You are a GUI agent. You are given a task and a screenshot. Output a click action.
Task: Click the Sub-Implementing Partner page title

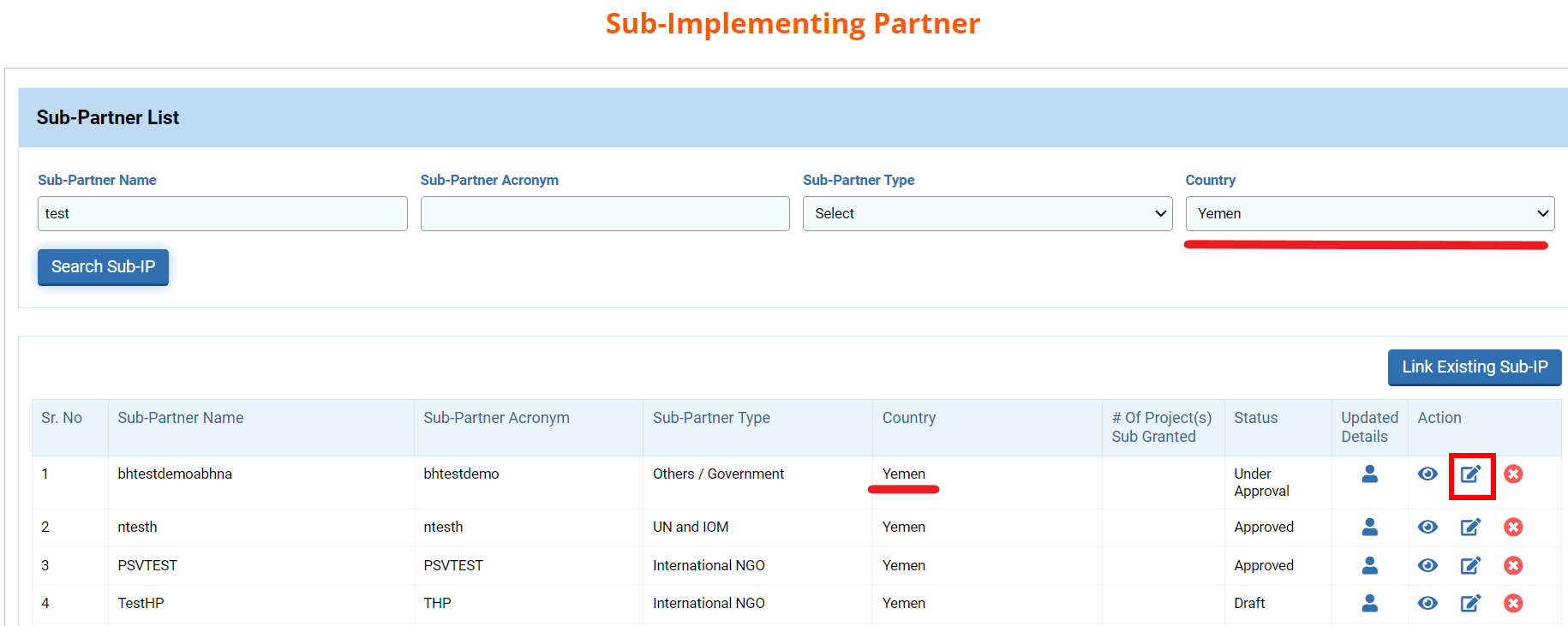[x=793, y=23]
